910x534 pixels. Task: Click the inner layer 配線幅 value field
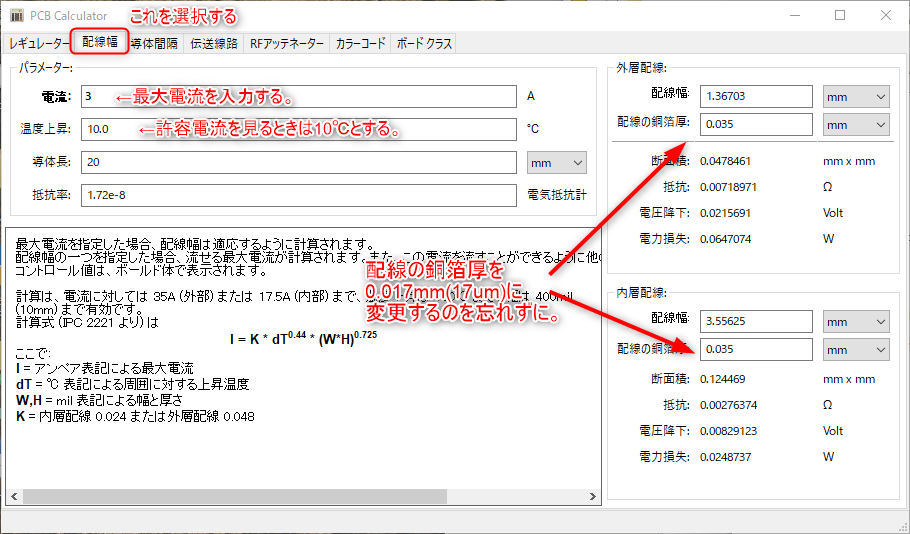[756, 322]
